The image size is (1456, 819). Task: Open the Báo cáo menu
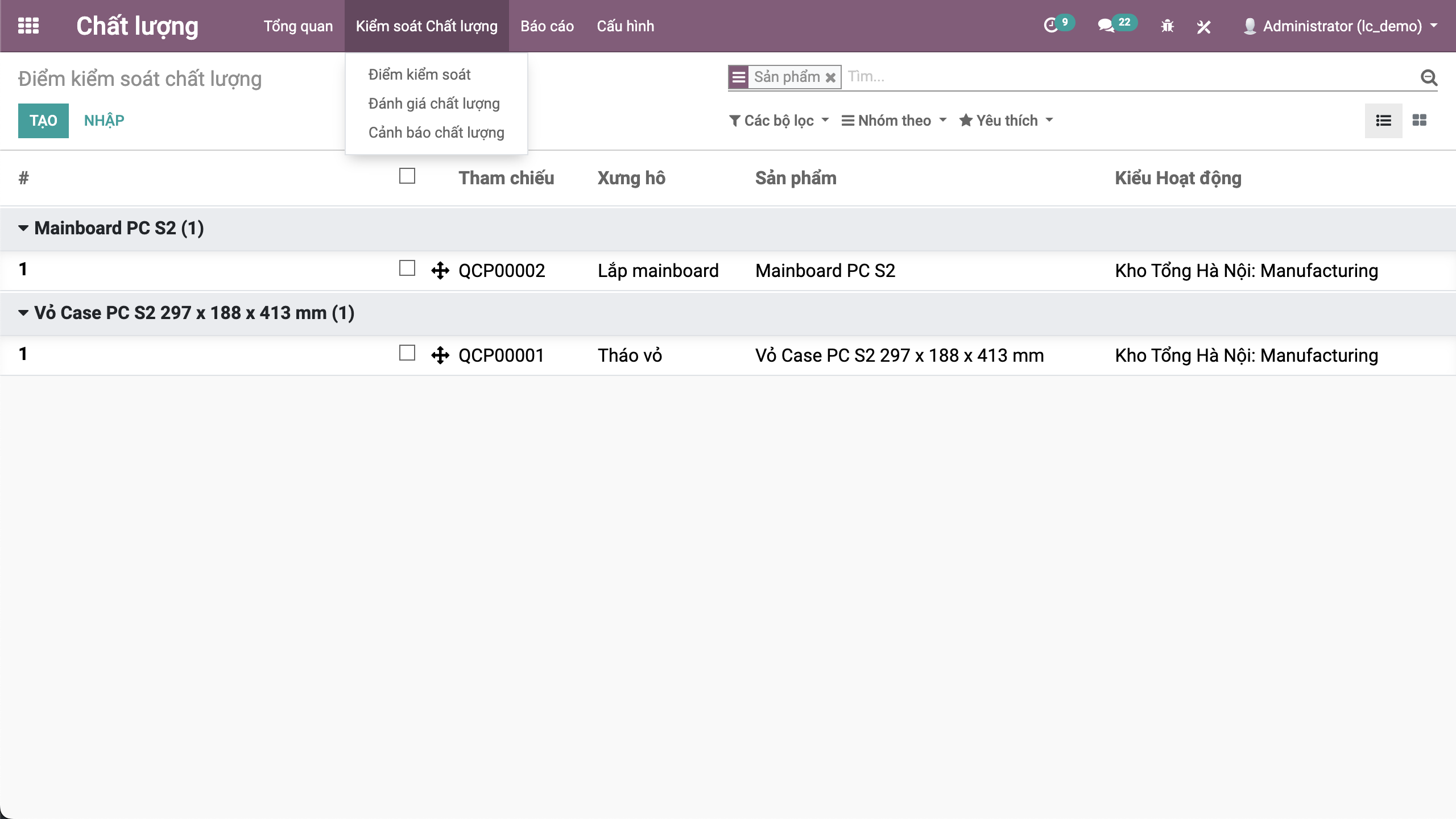[x=547, y=26]
